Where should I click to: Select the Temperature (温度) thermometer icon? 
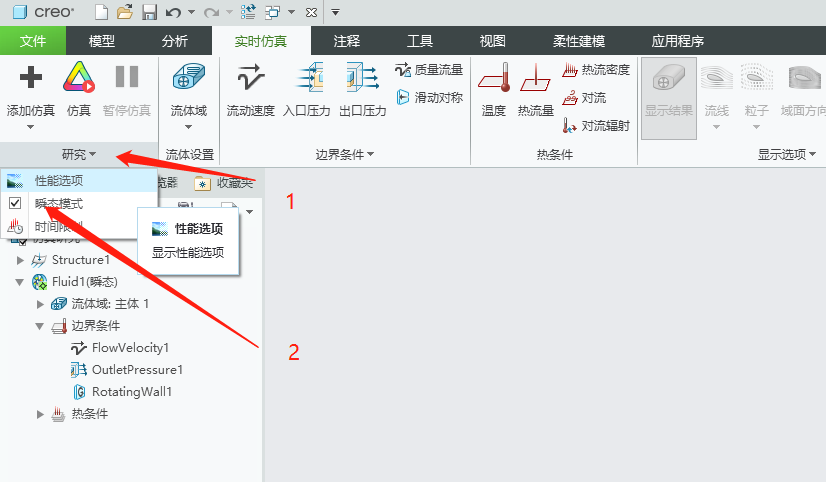point(494,78)
